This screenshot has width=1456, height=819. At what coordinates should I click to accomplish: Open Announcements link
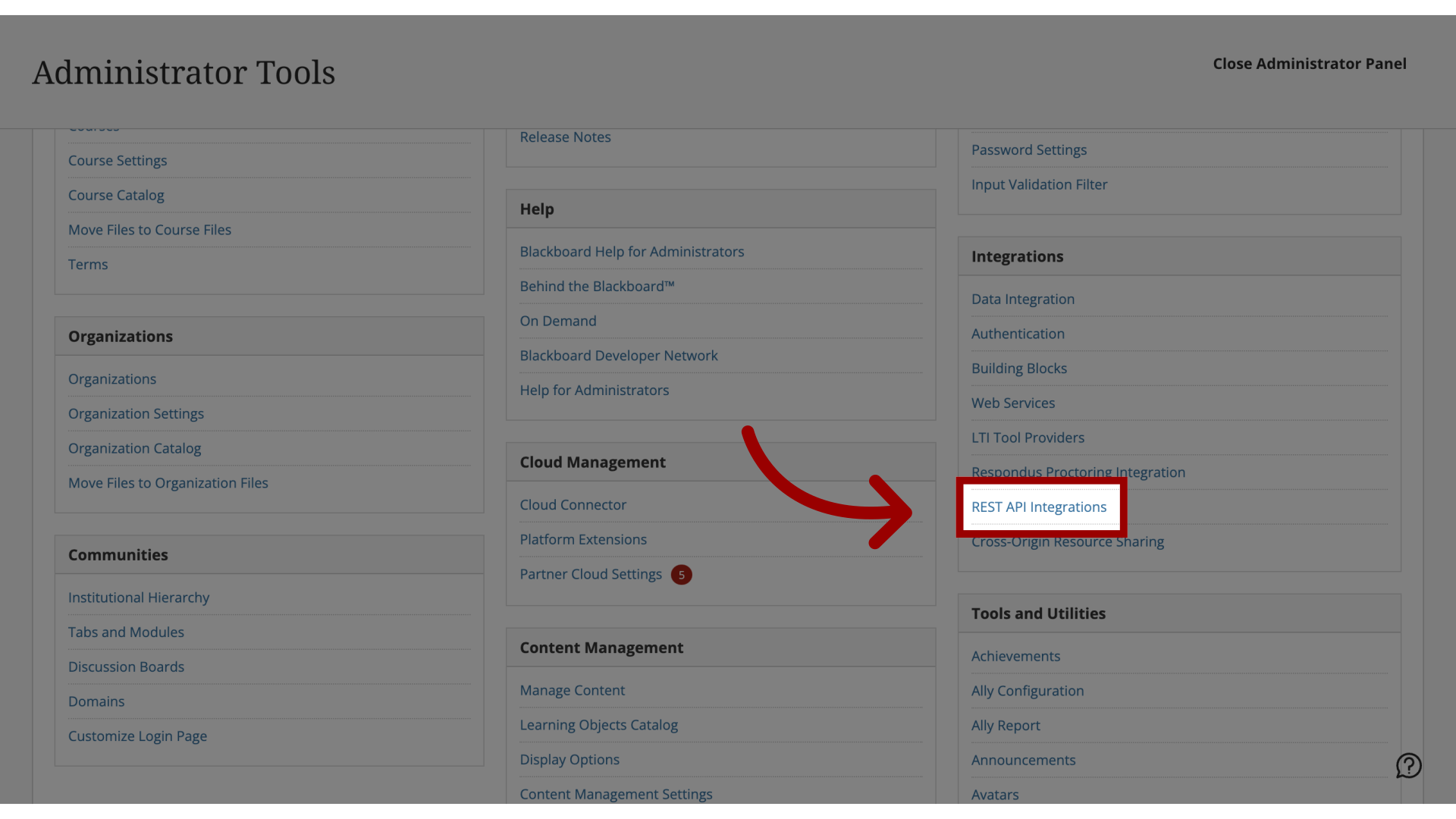[1023, 761]
